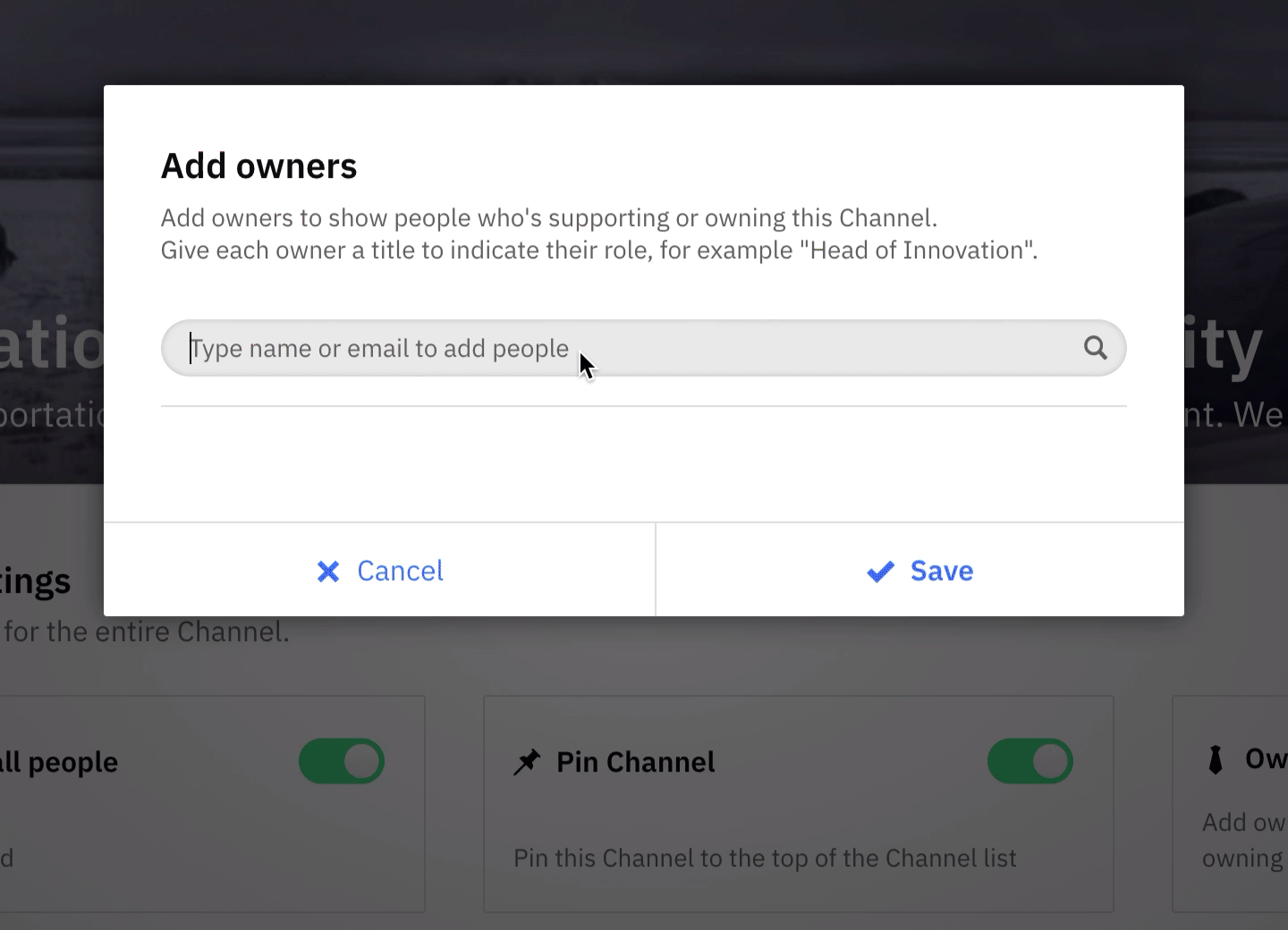Image resolution: width=1288 pixels, height=930 pixels.
Task: Toggle the Pin Channel switch
Action: (1030, 762)
